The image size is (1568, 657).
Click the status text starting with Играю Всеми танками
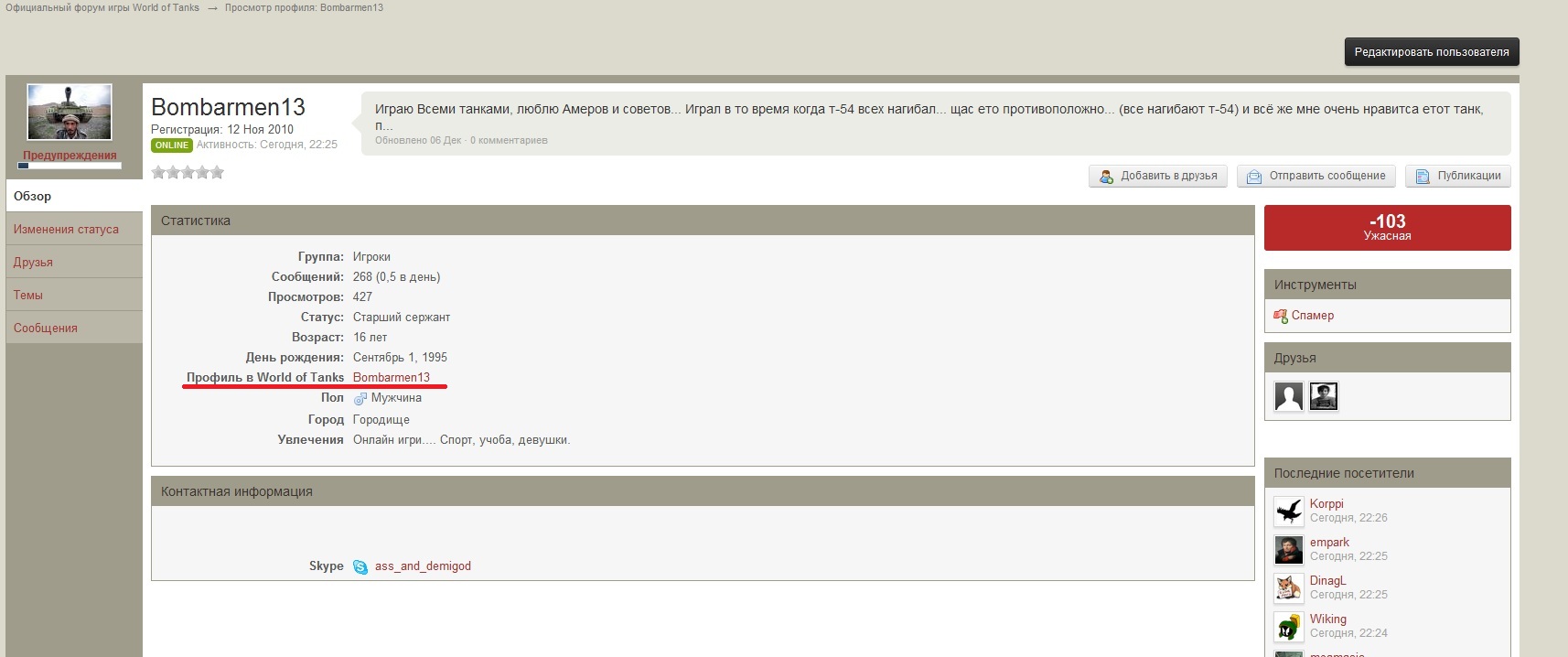929,116
